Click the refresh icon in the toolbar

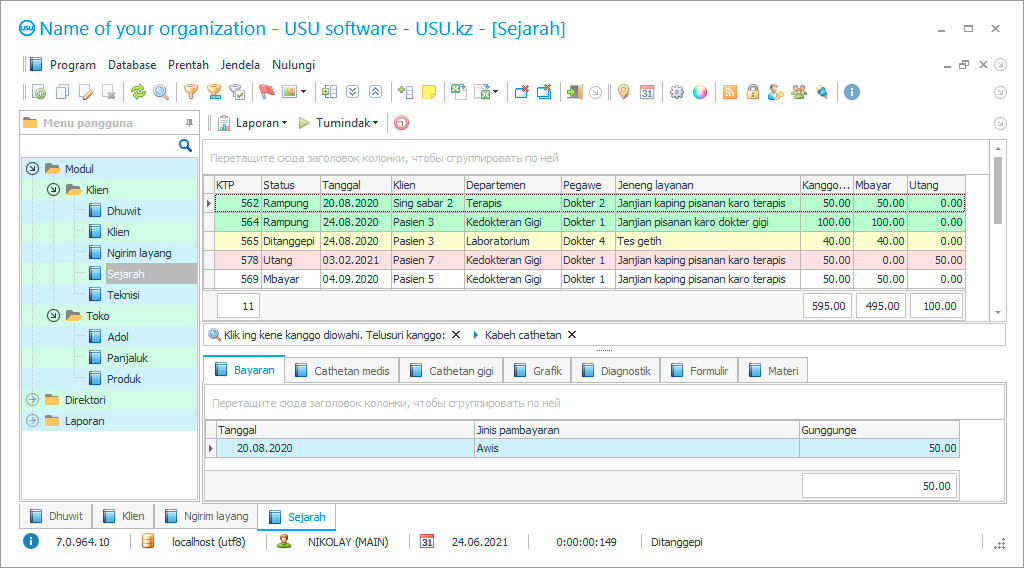138,92
